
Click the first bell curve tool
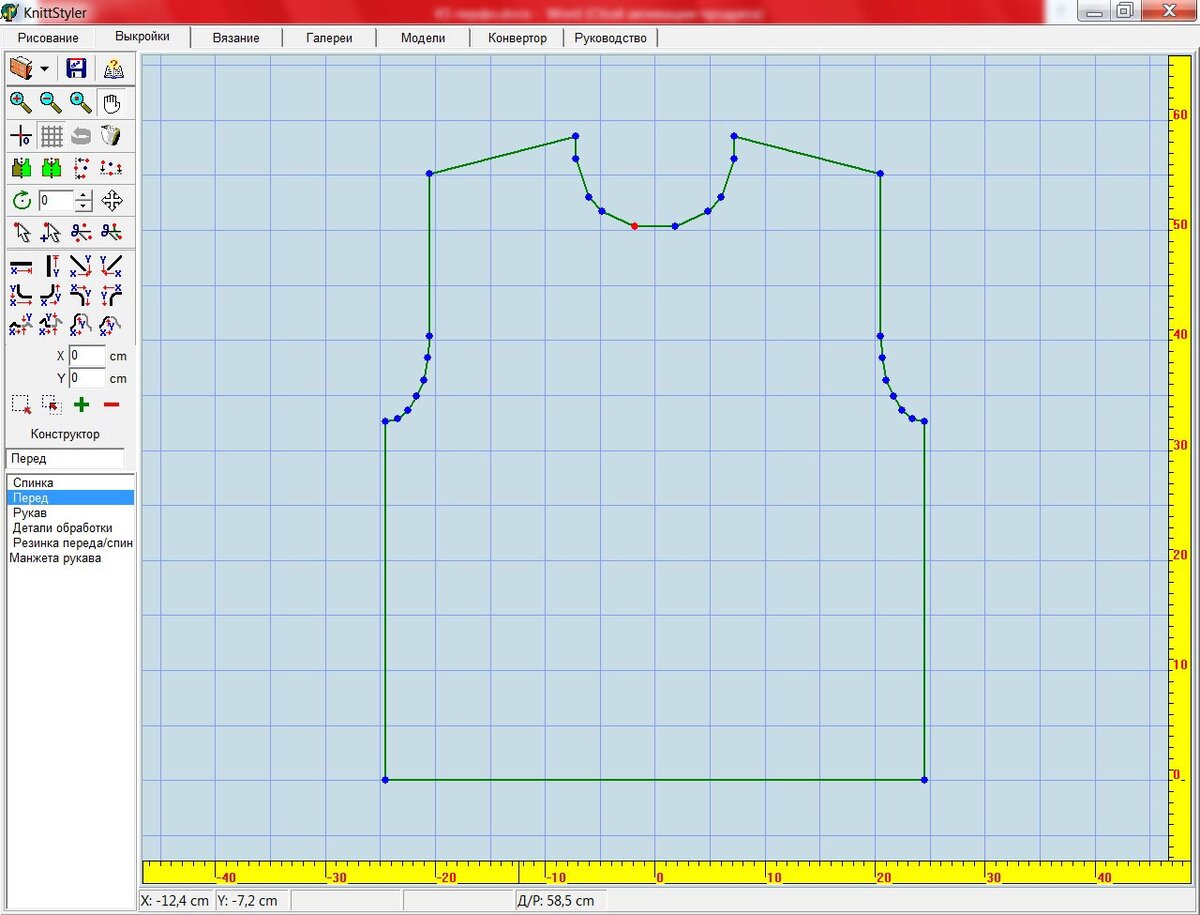click(x=81, y=324)
